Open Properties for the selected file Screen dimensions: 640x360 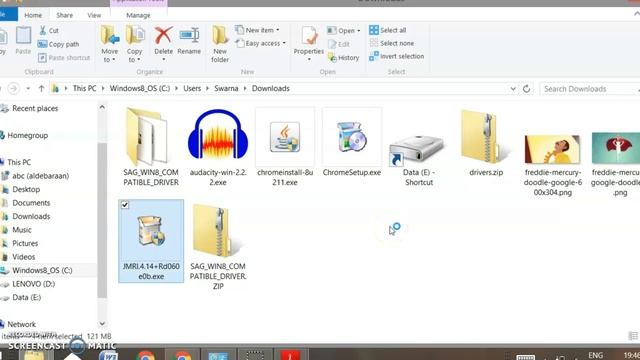point(309,43)
